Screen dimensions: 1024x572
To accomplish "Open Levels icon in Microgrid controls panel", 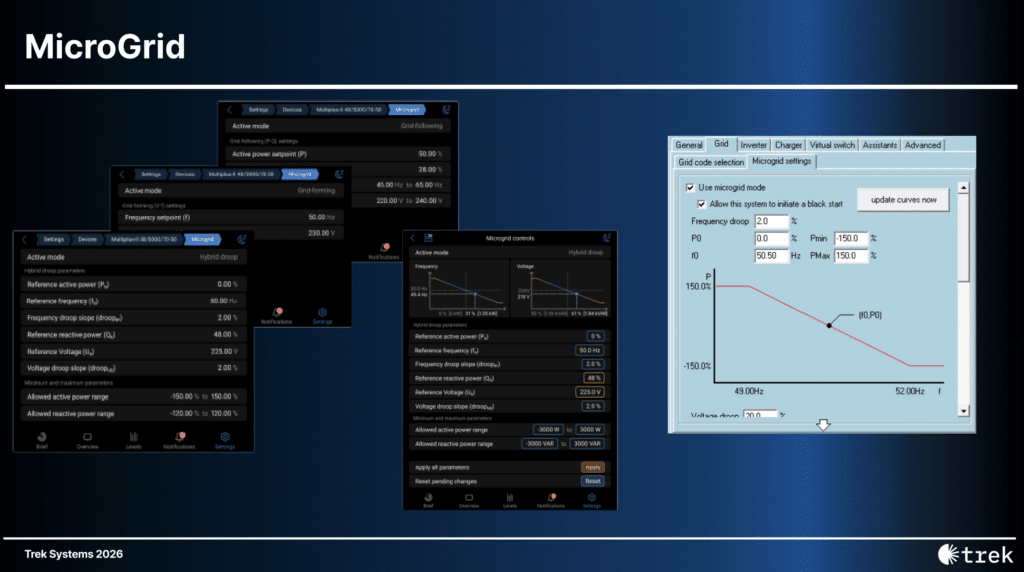I will 509,498.
